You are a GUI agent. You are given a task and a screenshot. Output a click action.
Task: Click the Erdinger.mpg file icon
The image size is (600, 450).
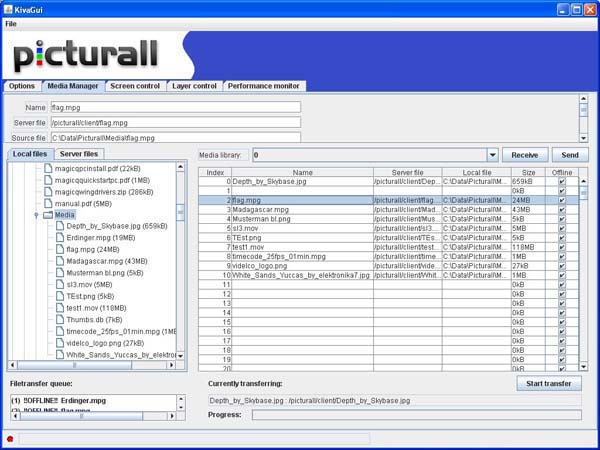(x=59, y=238)
